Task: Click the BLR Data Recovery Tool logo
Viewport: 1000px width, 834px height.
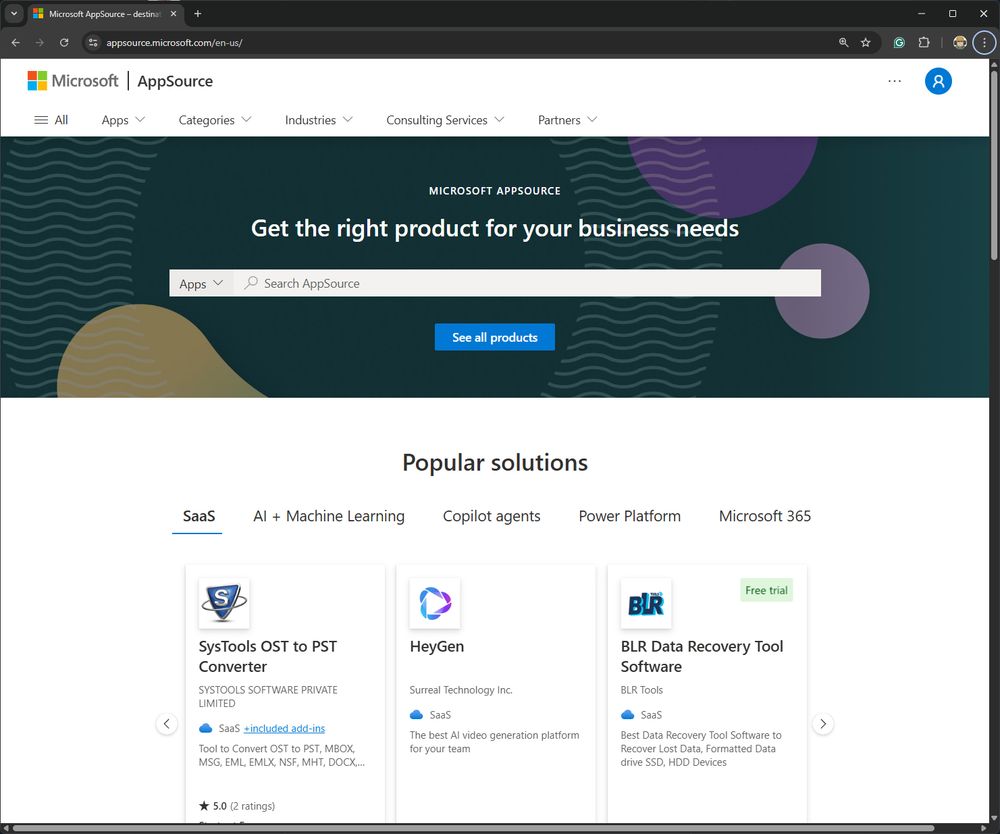Action: click(646, 603)
